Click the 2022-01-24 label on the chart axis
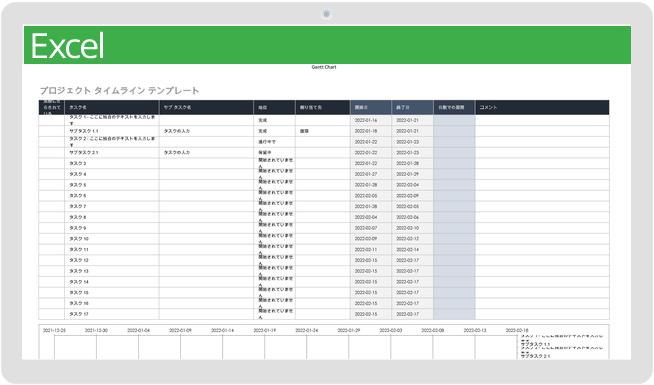Screen dimensions: 654x385 point(307,330)
